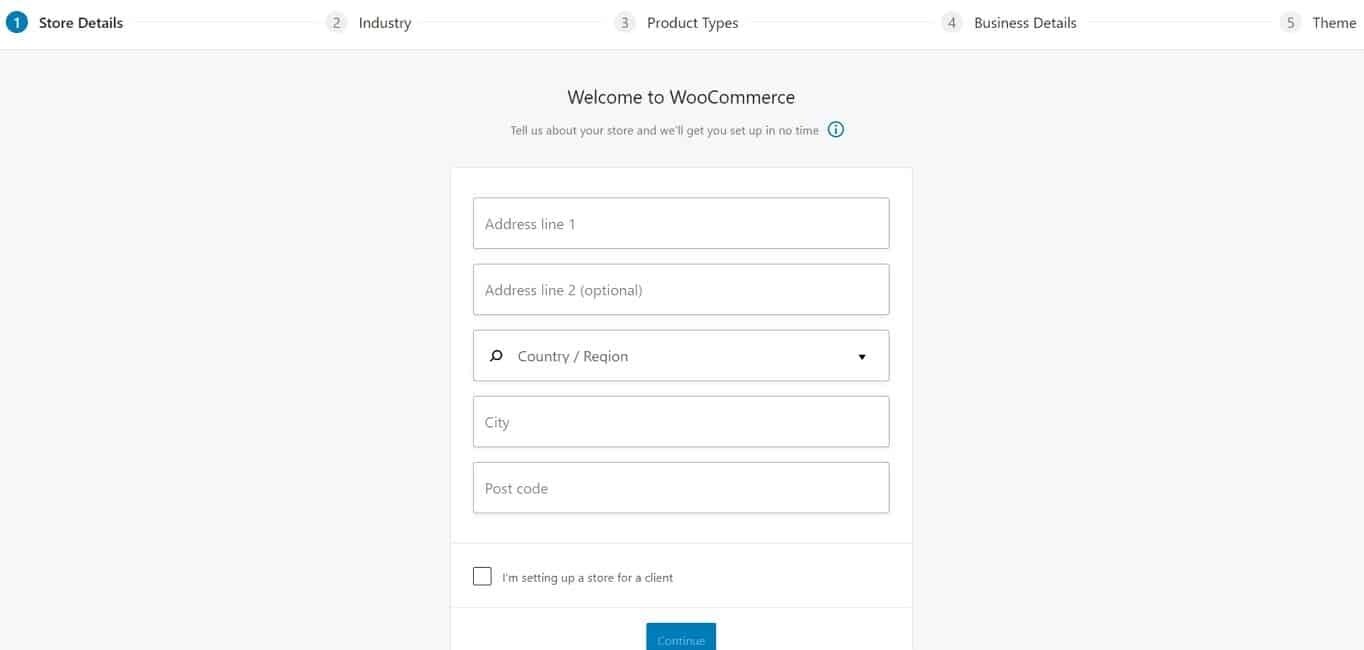Focus the Address line 1 field
The height and width of the screenshot is (650, 1364).
pyautogui.click(x=680, y=224)
